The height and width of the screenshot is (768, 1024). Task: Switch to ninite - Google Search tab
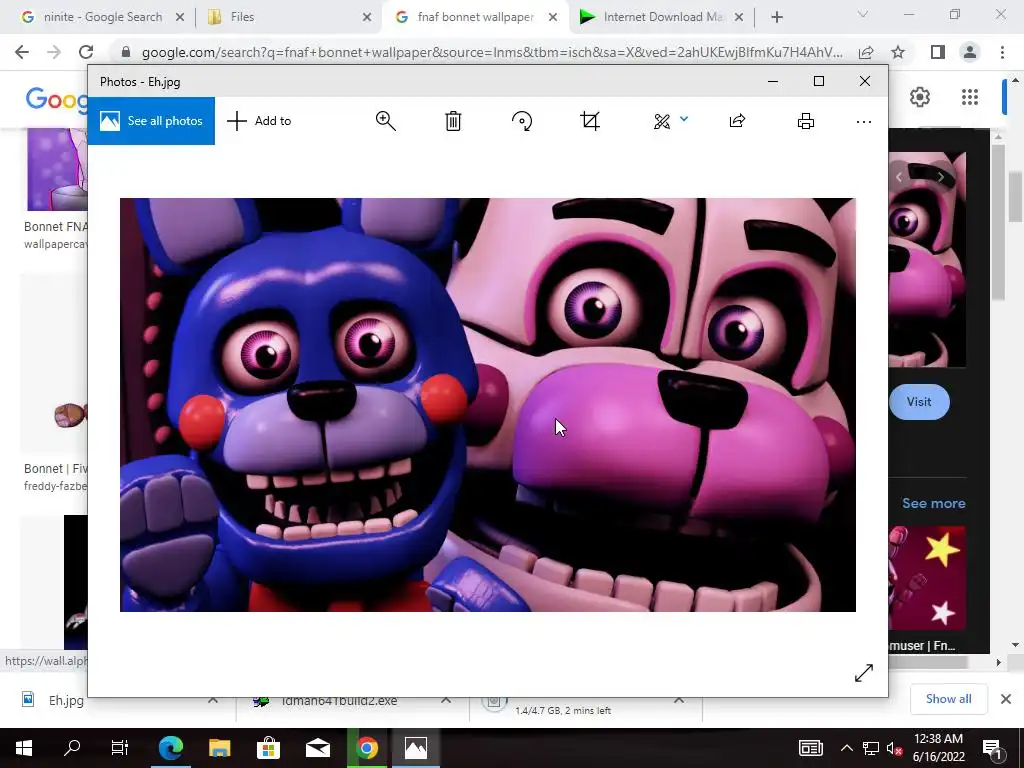(x=103, y=17)
